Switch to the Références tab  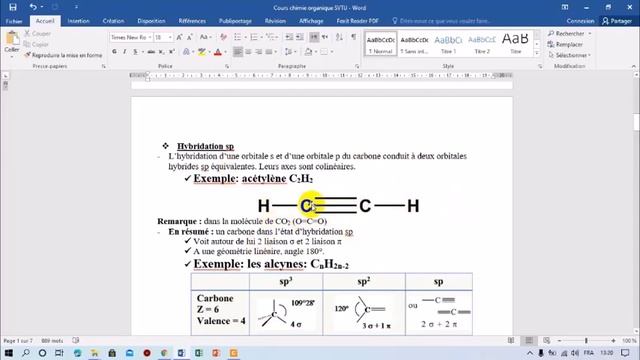point(192,21)
